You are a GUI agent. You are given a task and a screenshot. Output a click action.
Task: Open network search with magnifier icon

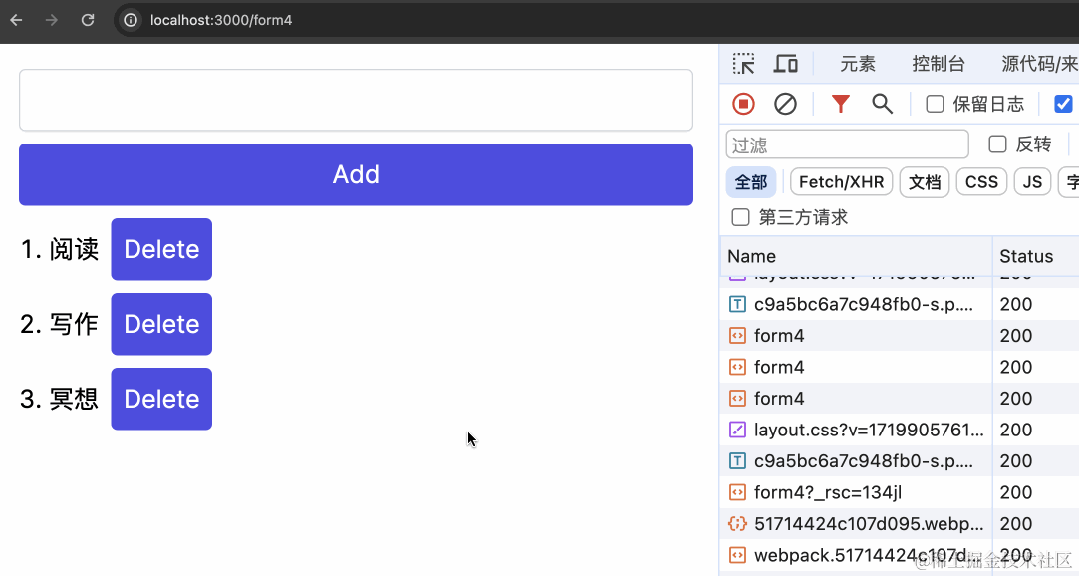(882, 104)
